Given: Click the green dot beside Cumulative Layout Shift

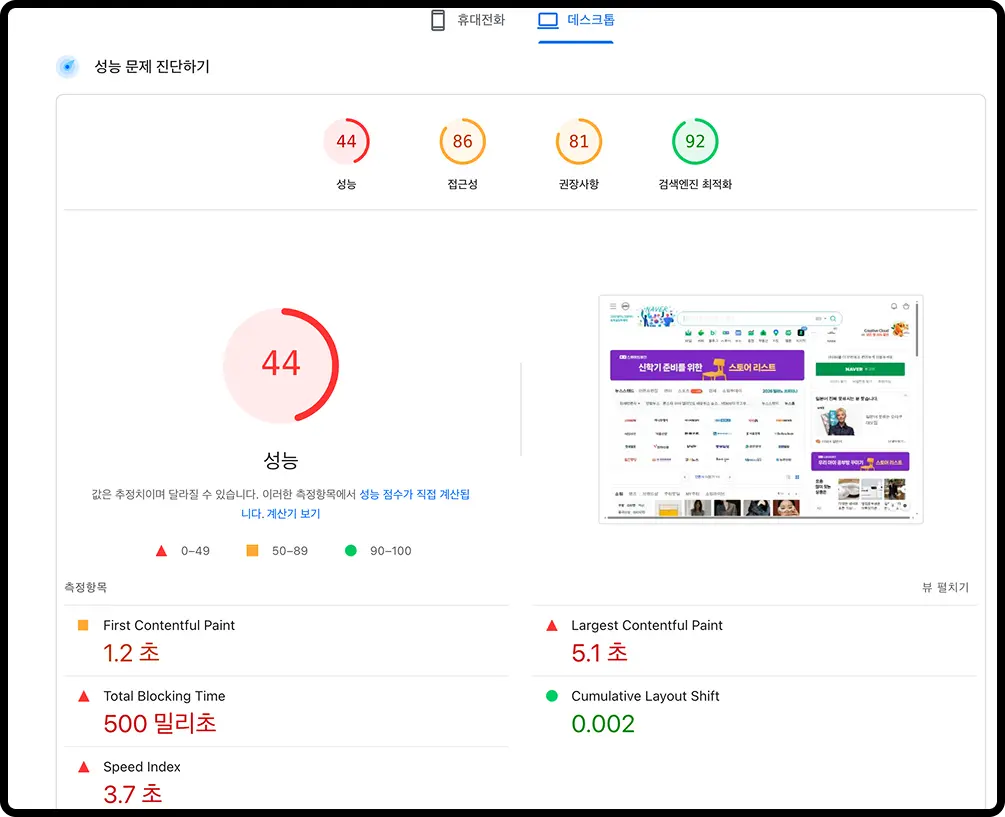Looking at the screenshot, I should pos(551,696).
